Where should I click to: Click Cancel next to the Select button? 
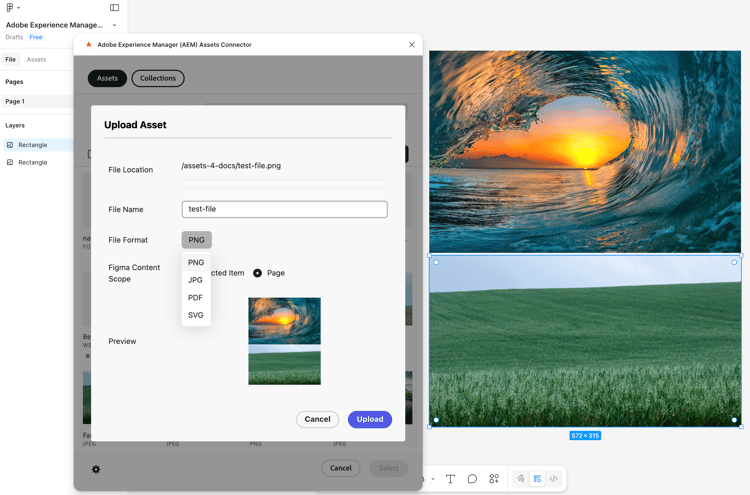tap(341, 468)
